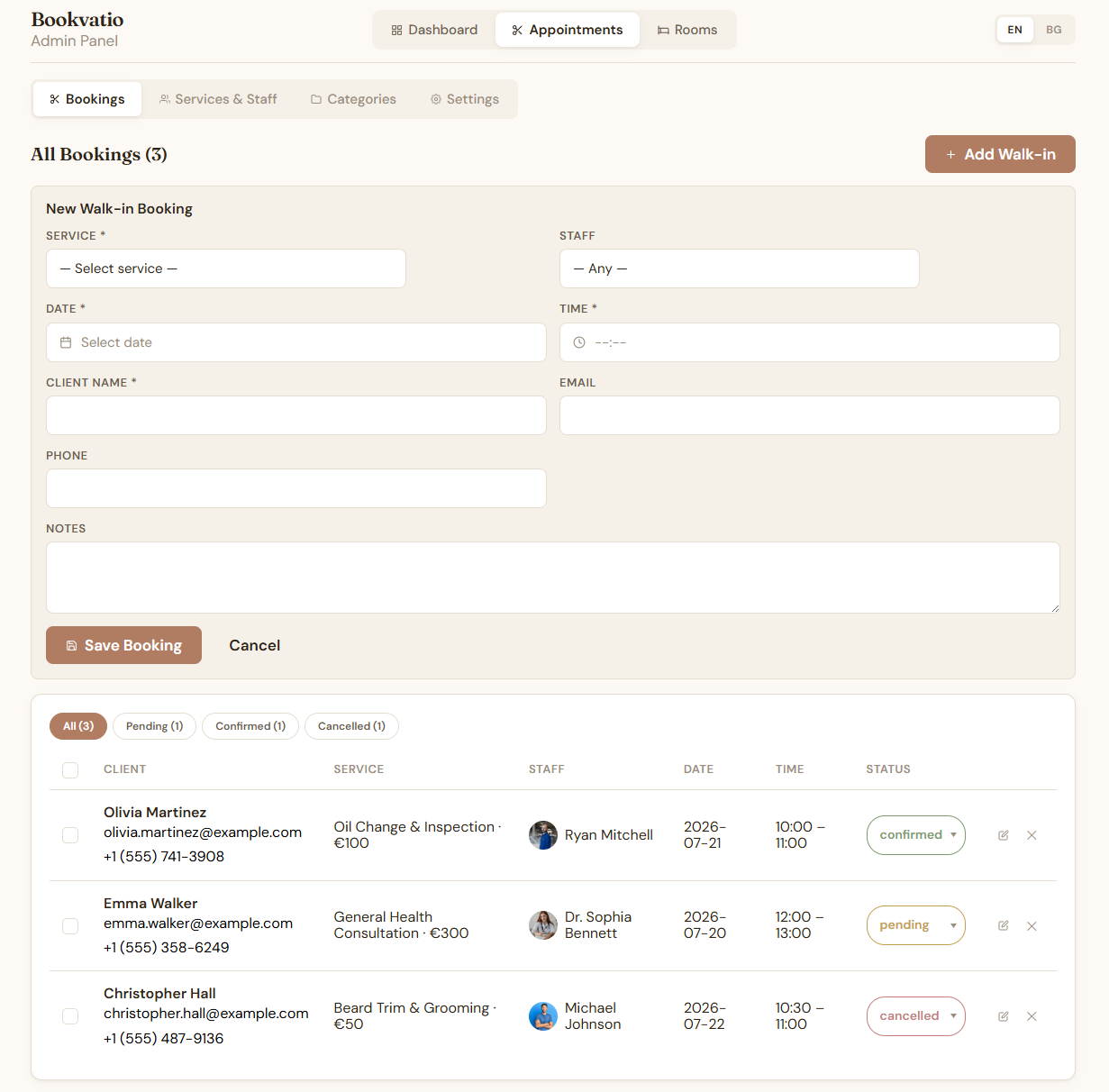Click Oil Change & Inspection service cell
Screen dimensions: 1109x1092
417,835
